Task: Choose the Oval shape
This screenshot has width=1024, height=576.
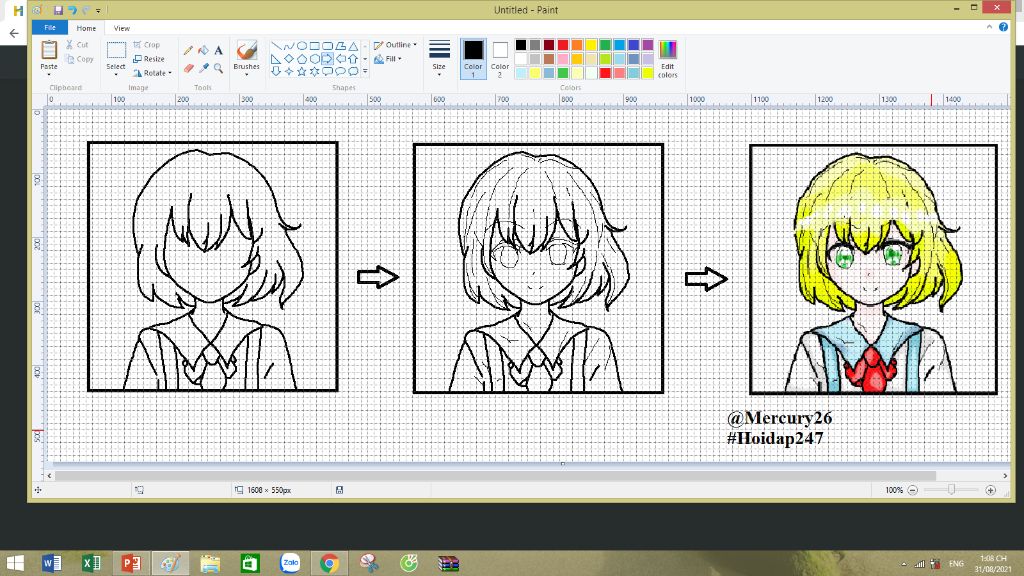Action: point(302,46)
